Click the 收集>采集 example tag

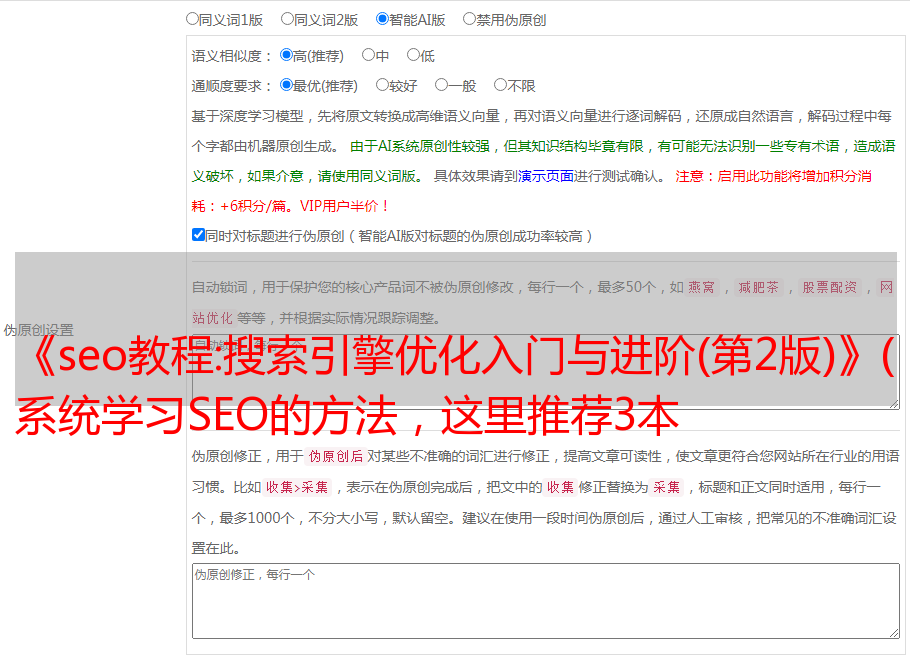[297, 487]
